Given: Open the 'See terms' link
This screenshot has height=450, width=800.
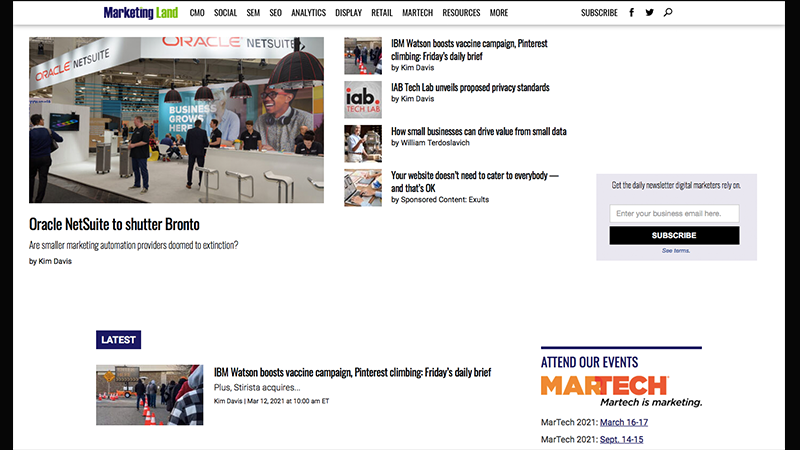Looking at the screenshot, I should (x=676, y=251).
